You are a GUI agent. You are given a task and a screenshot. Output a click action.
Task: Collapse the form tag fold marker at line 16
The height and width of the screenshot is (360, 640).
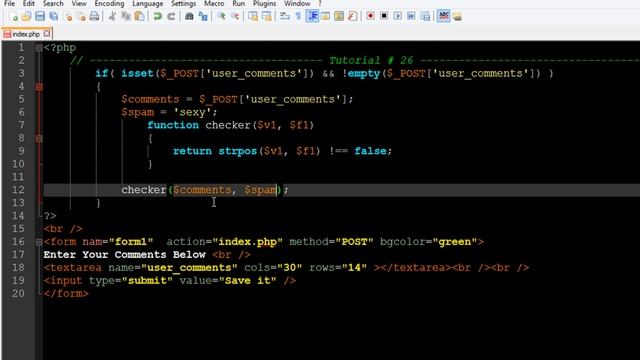(39, 242)
